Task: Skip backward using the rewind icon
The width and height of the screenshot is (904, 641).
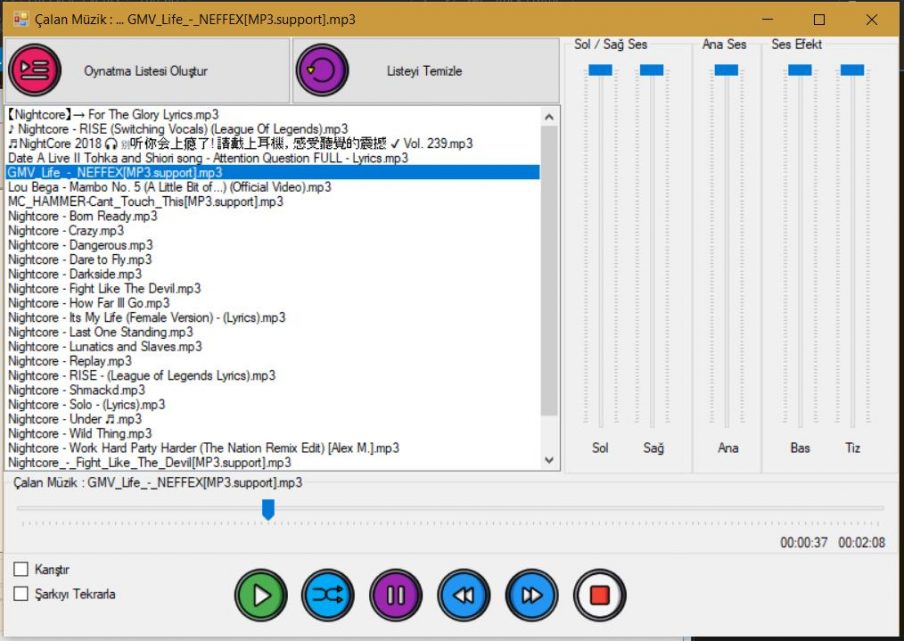Action: [463, 594]
